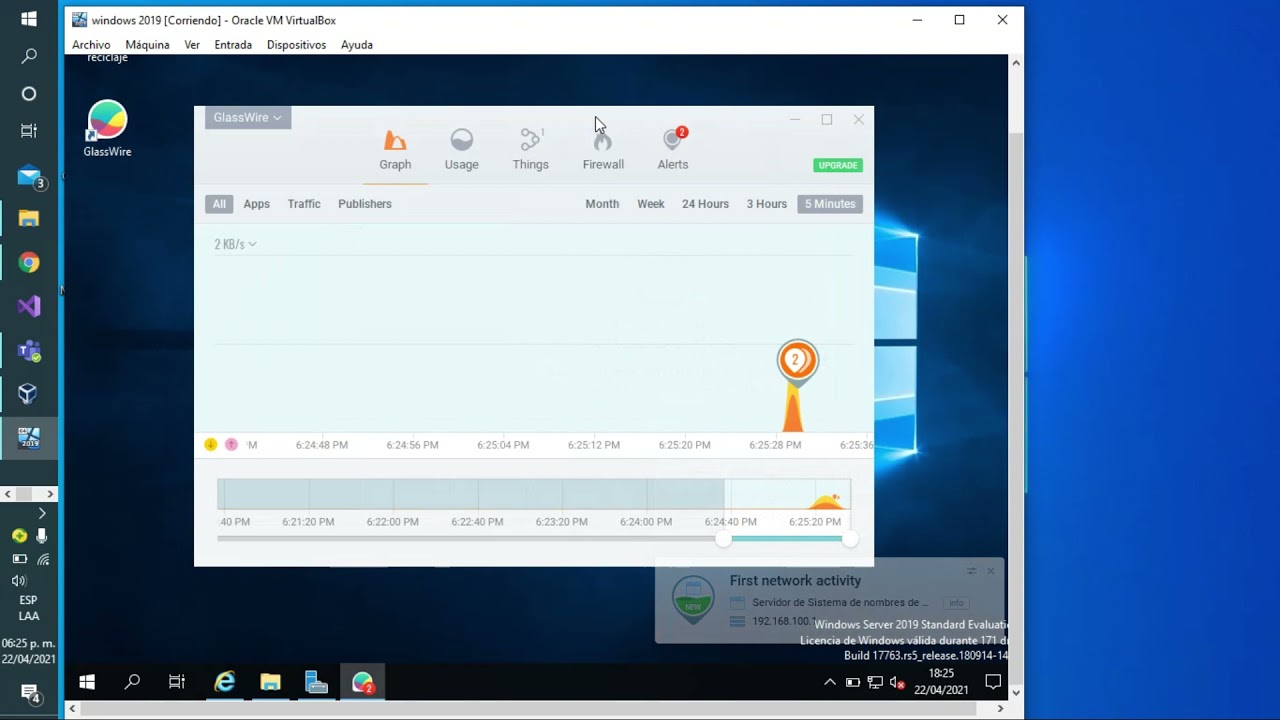This screenshot has height=720, width=1280.
Task: Open the Alerts view with red badge
Action: (673, 150)
